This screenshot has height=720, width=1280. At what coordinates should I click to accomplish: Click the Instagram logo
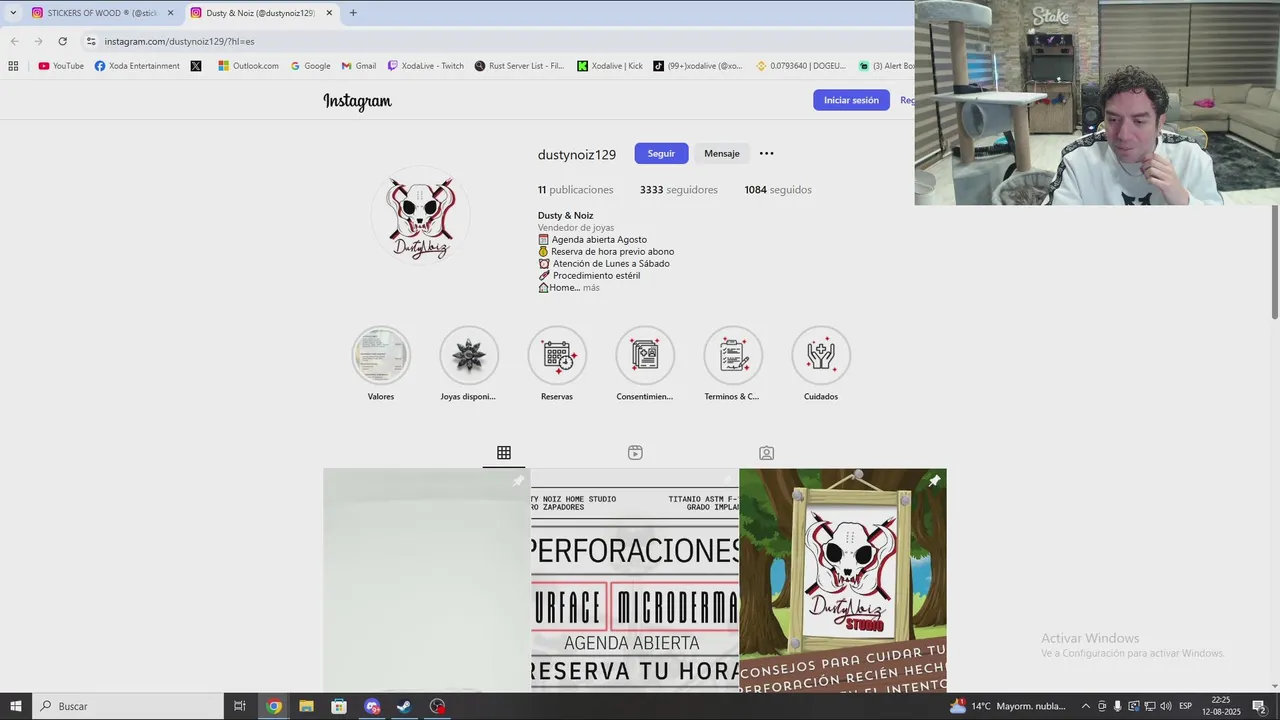point(357,101)
